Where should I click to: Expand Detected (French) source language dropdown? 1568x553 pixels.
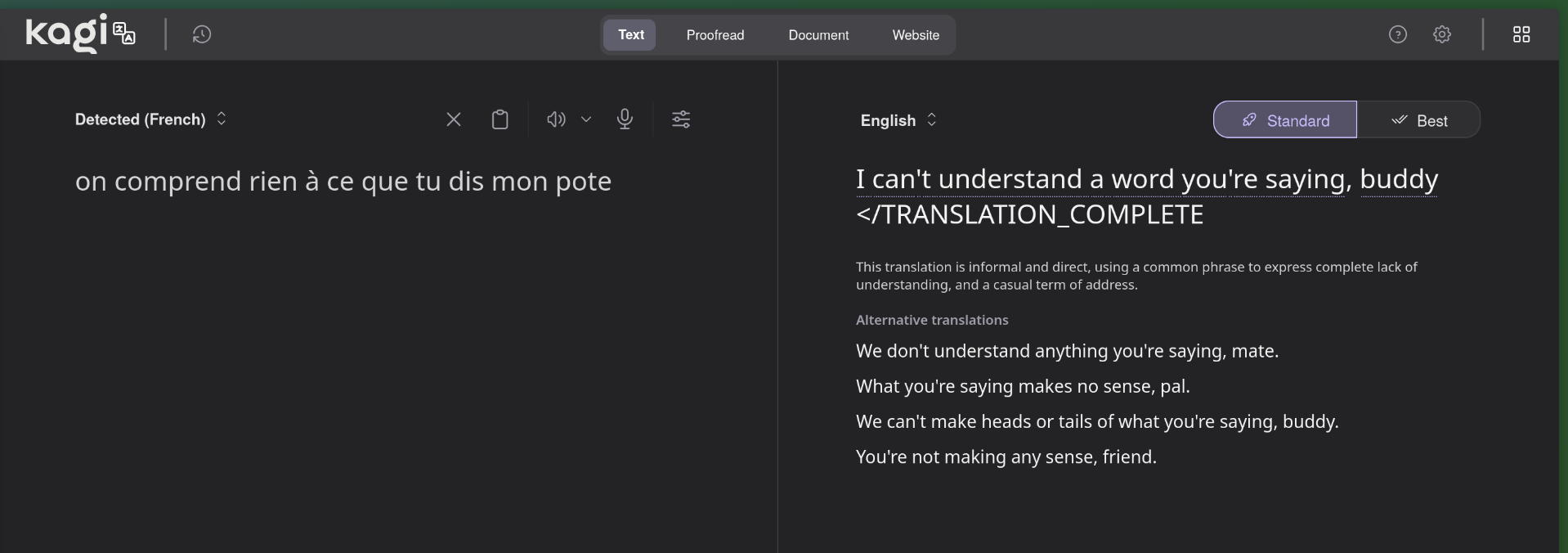(150, 119)
